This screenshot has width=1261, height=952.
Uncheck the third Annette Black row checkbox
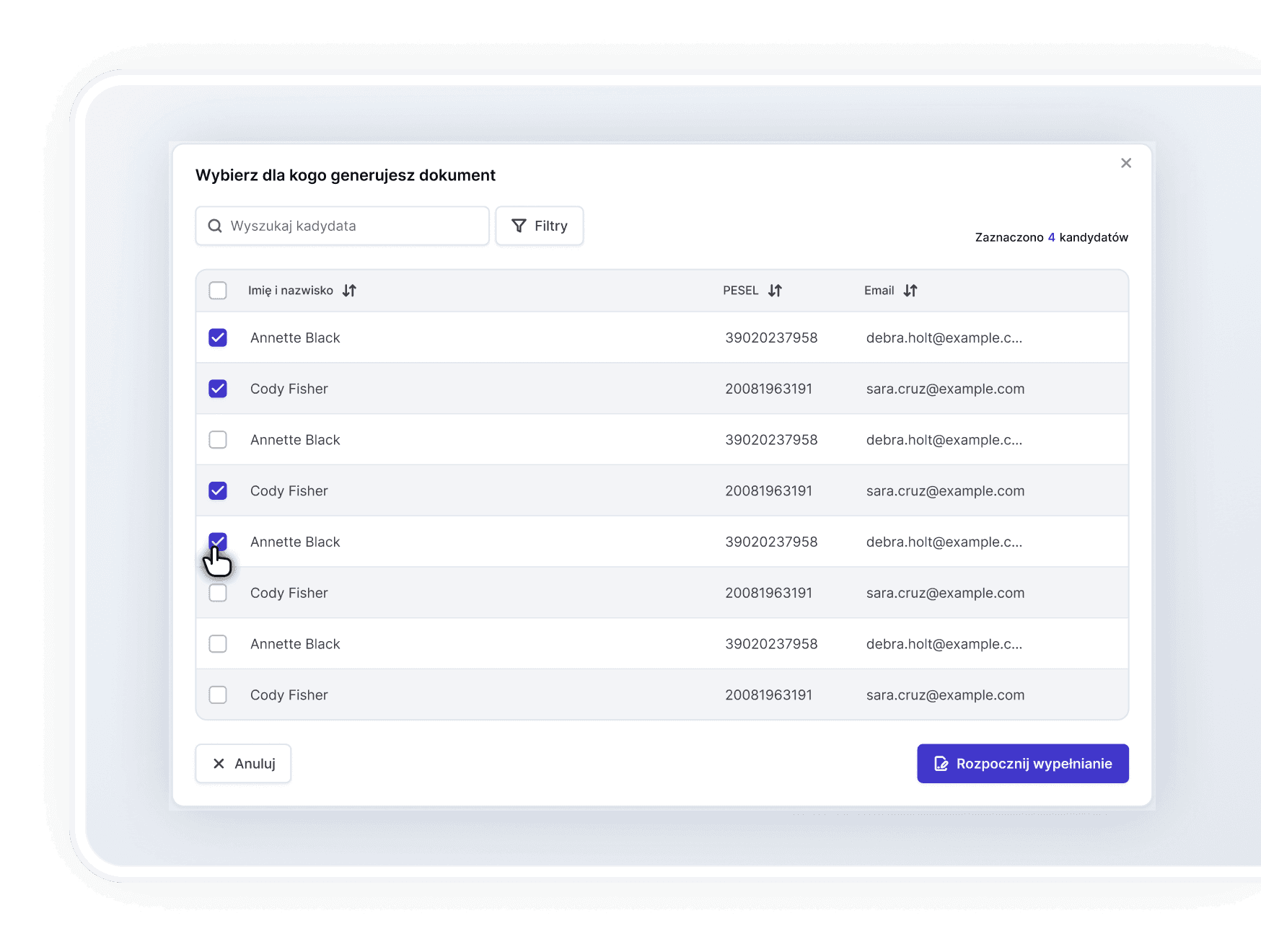[x=218, y=542]
